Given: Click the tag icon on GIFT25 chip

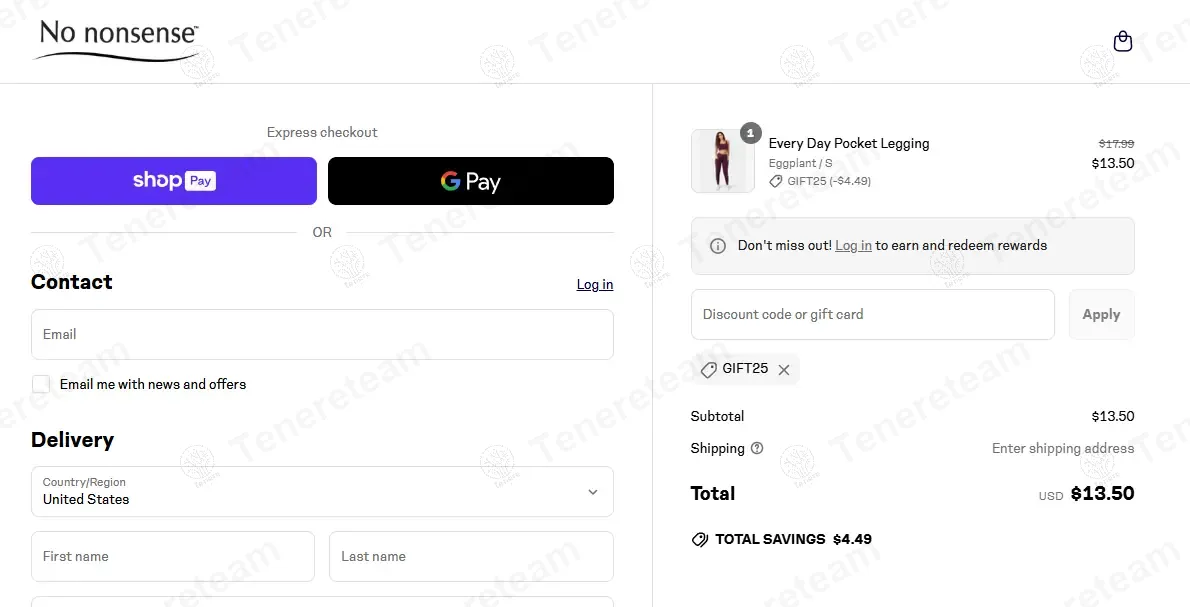Looking at the screenshot, I should (x=709, y=369).
